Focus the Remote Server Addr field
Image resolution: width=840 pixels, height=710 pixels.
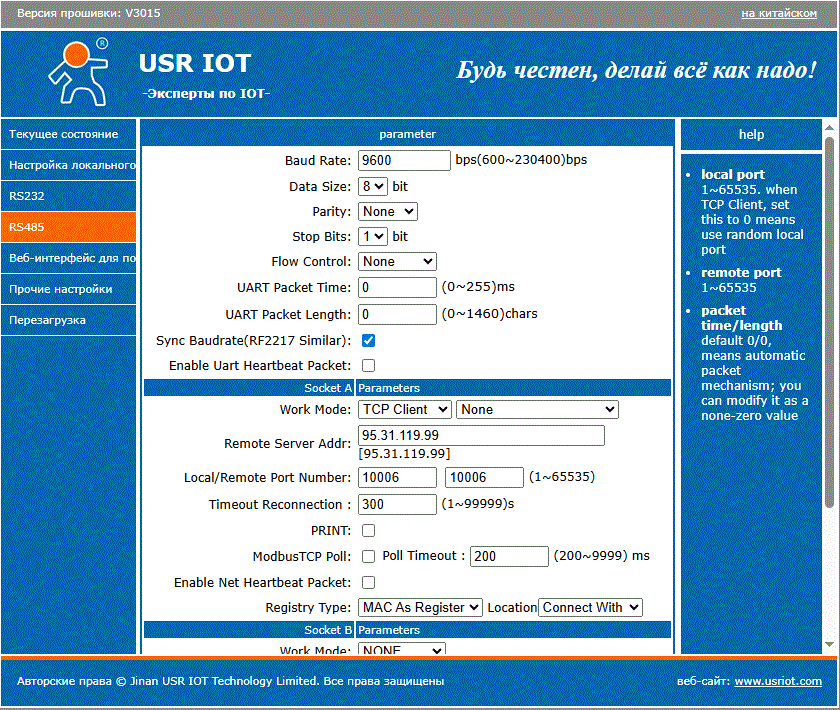(x=481, y=435)
